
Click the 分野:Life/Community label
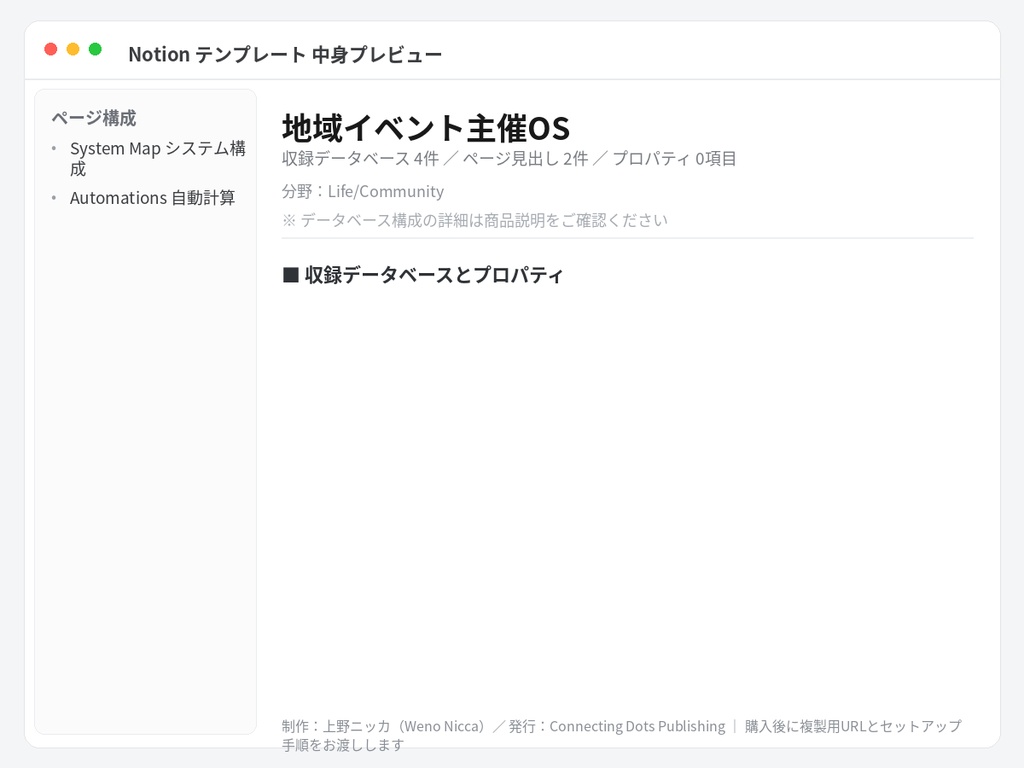[362, 191]
